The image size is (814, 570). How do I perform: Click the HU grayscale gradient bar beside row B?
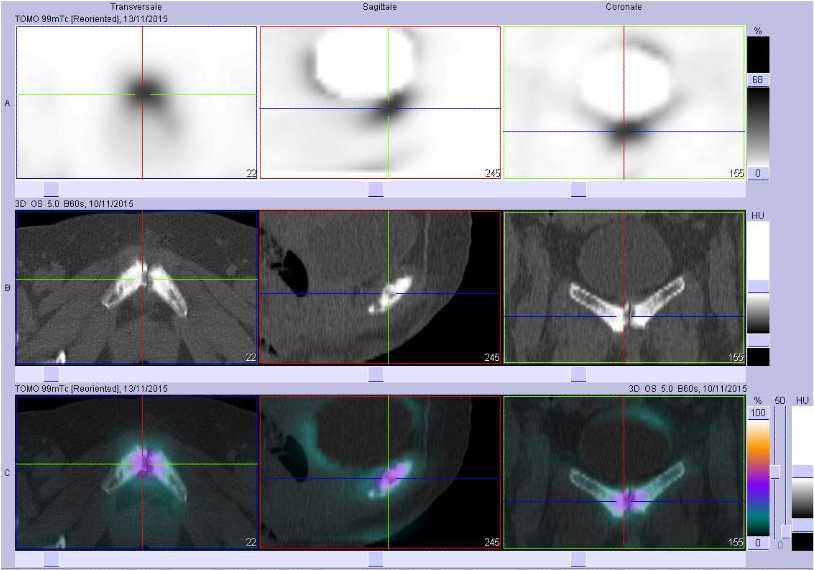[758, 314]
